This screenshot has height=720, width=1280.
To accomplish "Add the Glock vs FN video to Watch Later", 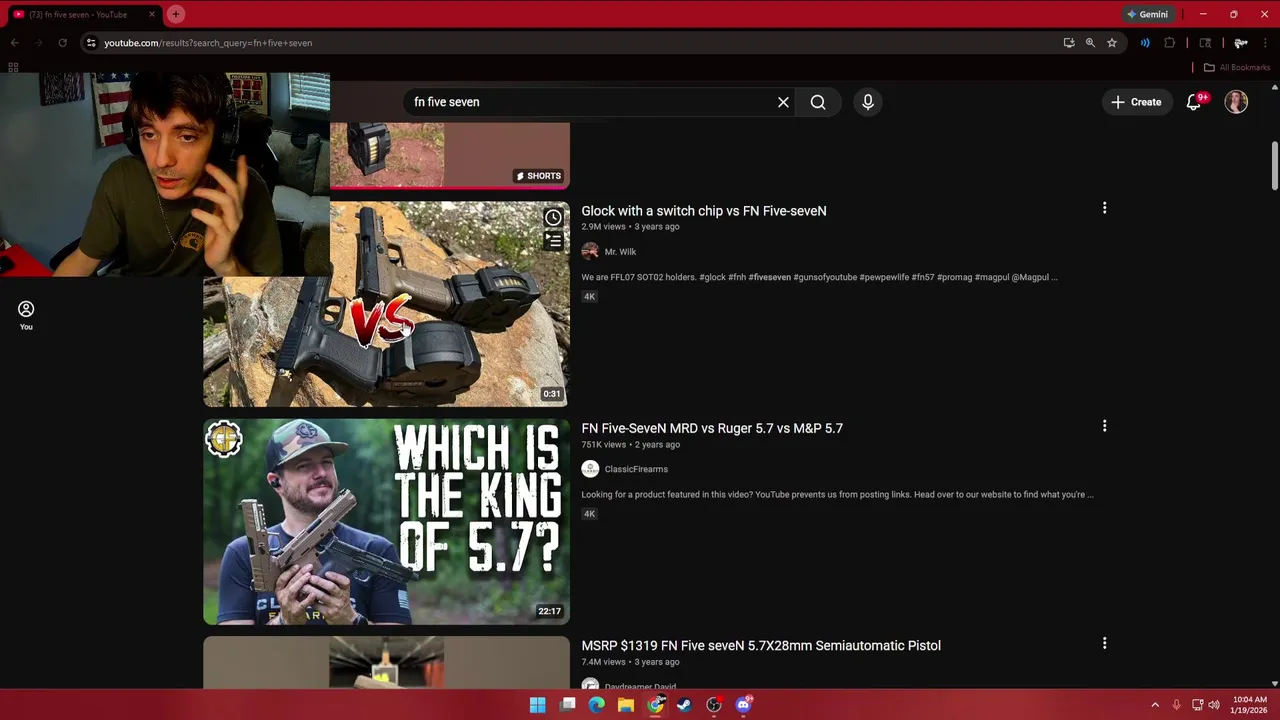I will click(x=553, y=217).
